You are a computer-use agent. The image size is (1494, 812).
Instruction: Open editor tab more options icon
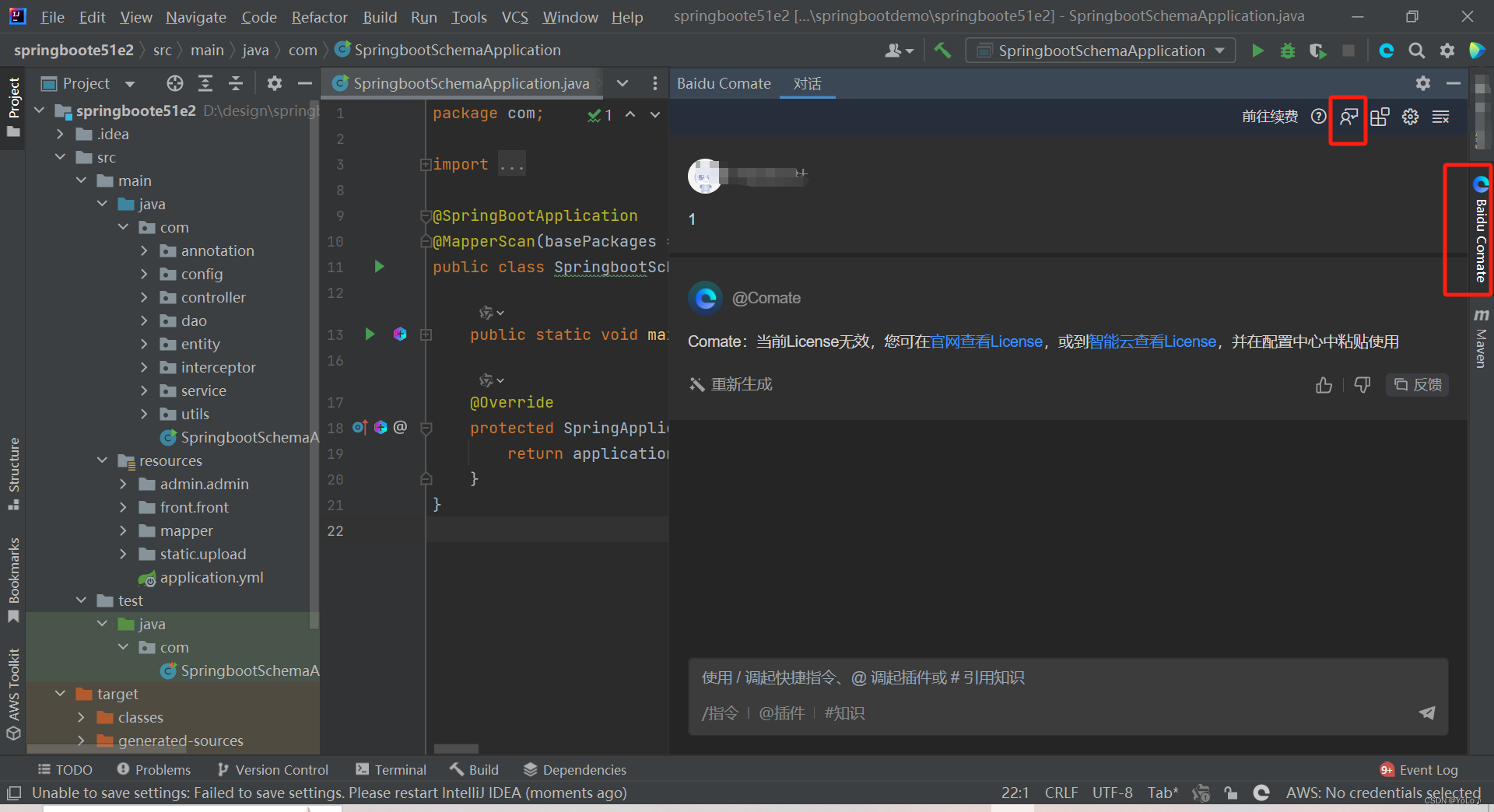pos(655,83)
